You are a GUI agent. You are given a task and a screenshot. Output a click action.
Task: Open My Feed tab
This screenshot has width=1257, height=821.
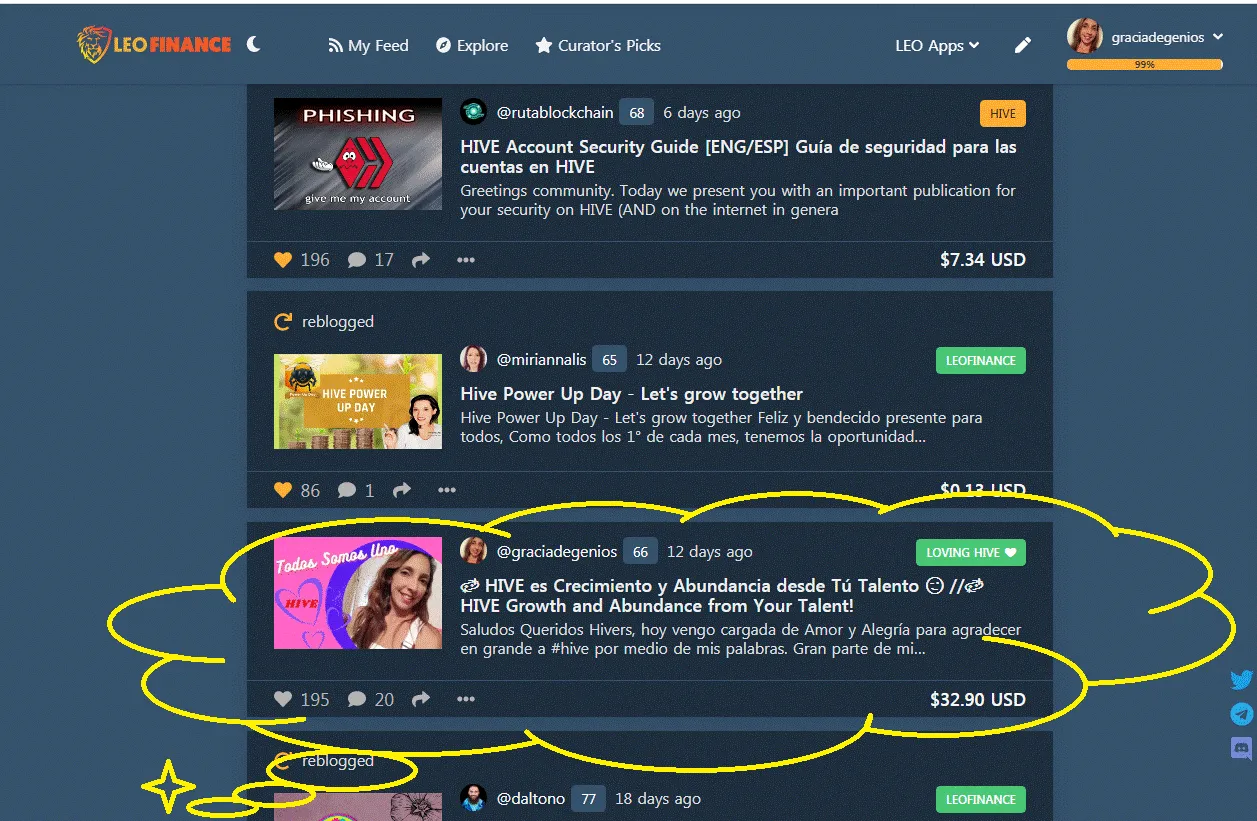click(x=368, y=46)
